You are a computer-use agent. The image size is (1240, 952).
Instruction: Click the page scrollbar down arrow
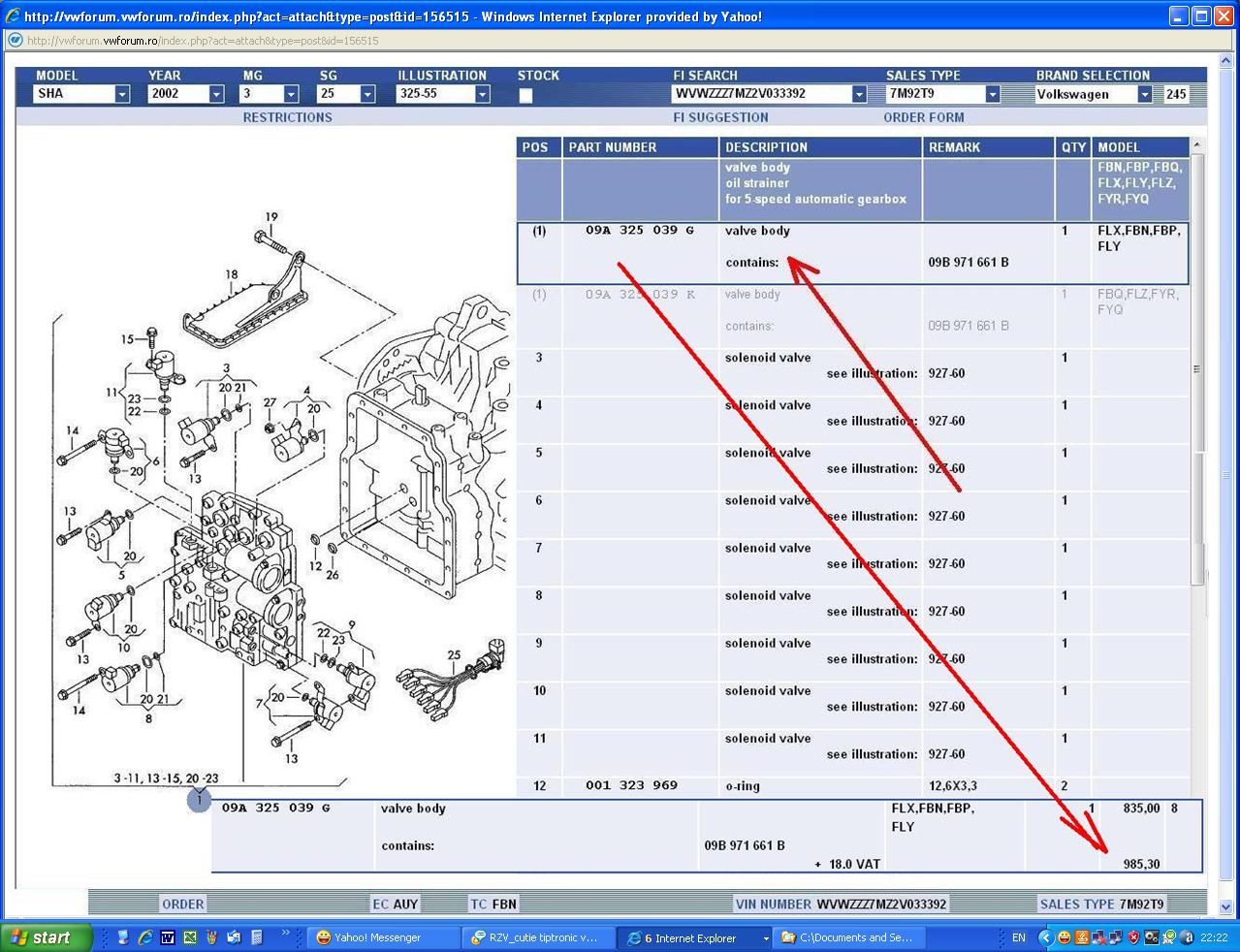tap(1226, 907)
